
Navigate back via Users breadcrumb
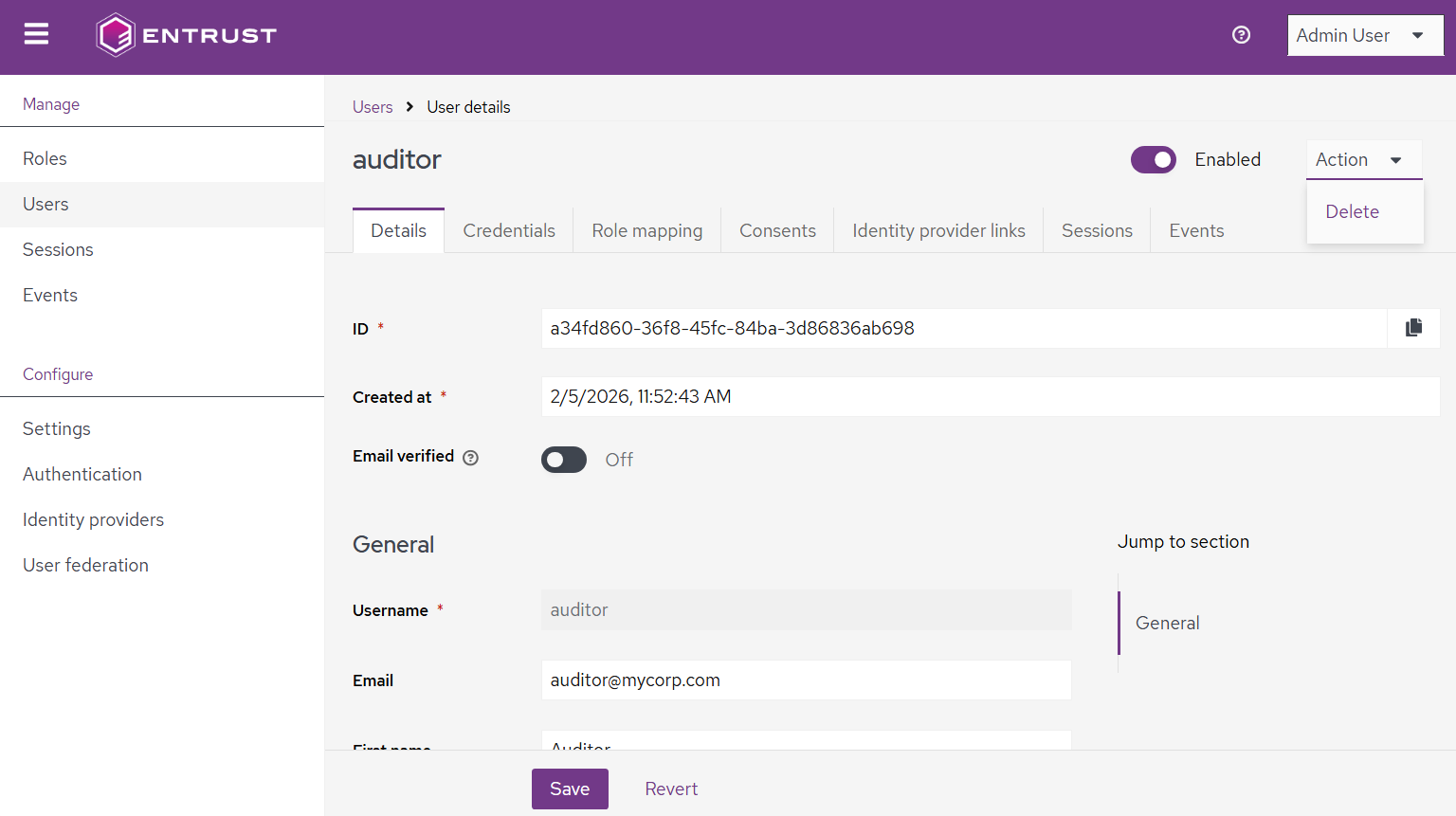point(373,107)
